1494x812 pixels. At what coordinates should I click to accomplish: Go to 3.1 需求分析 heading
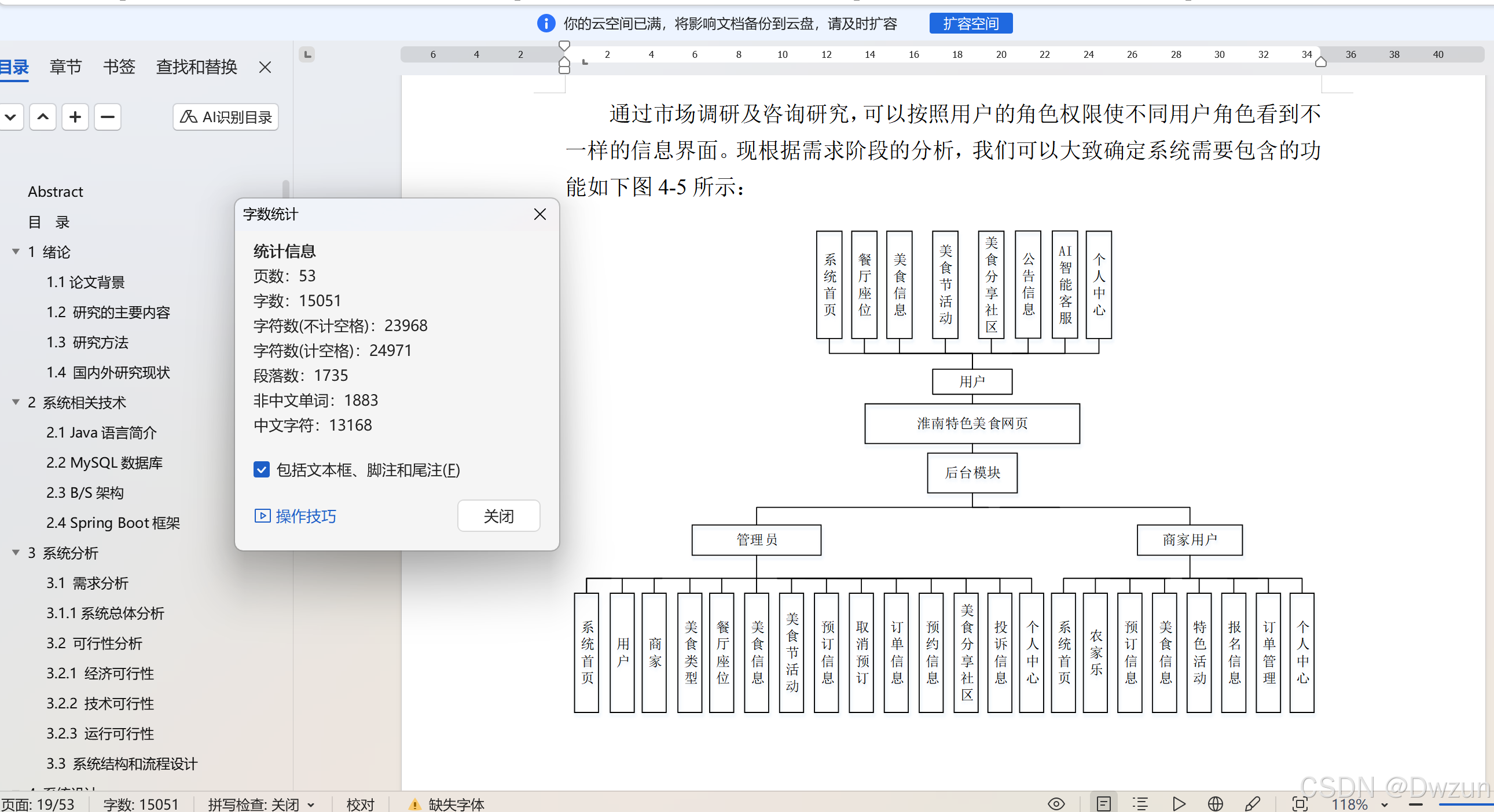click(x=87, y=583)
